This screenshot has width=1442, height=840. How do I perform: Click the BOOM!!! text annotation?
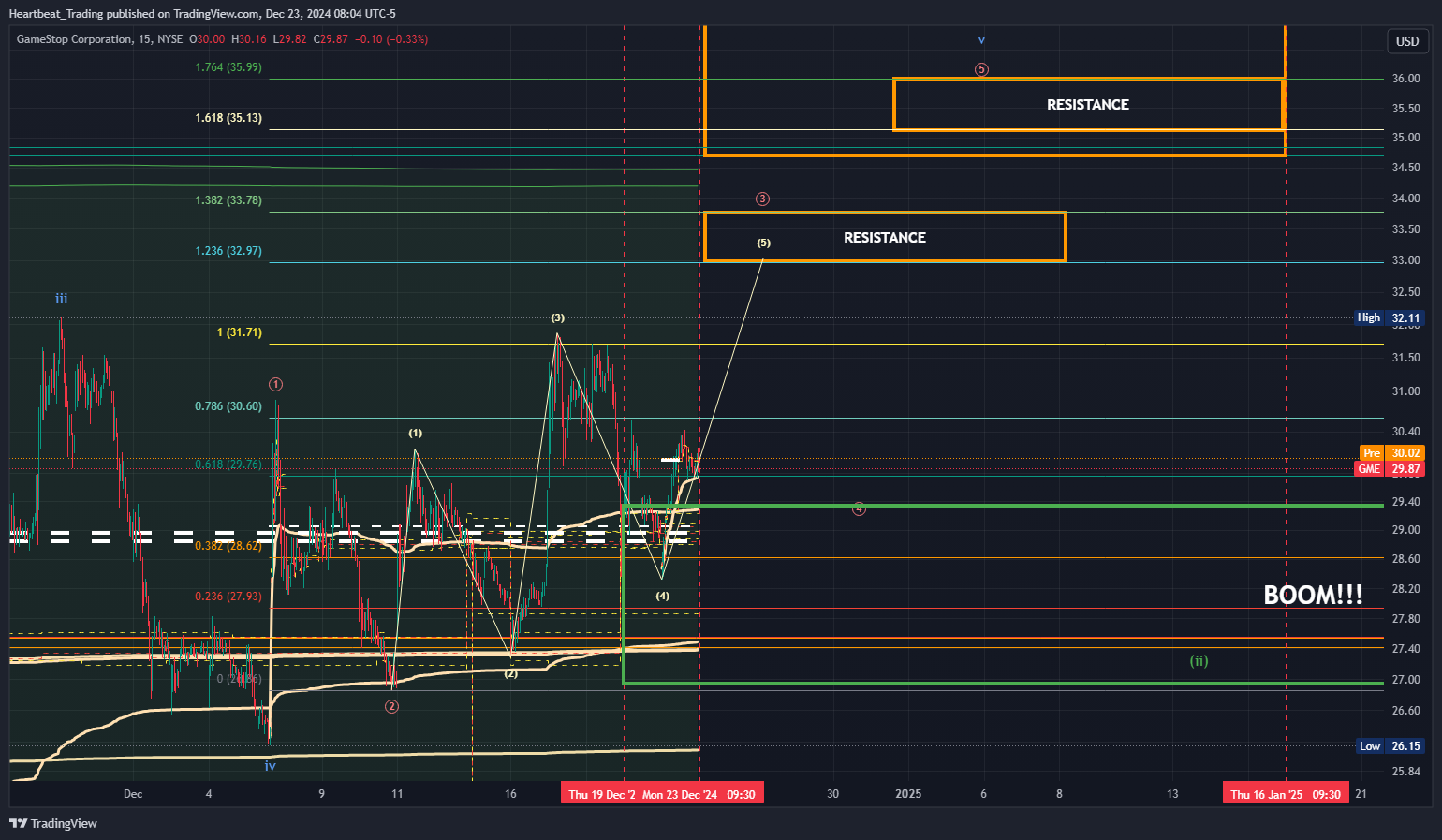click(1313, 596)
